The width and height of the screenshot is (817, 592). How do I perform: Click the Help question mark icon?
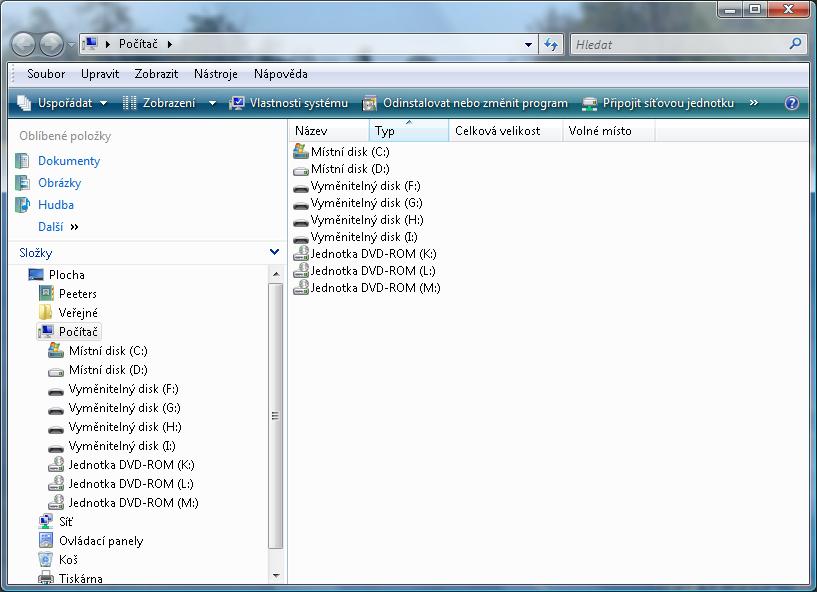click(x=792, y=103)
